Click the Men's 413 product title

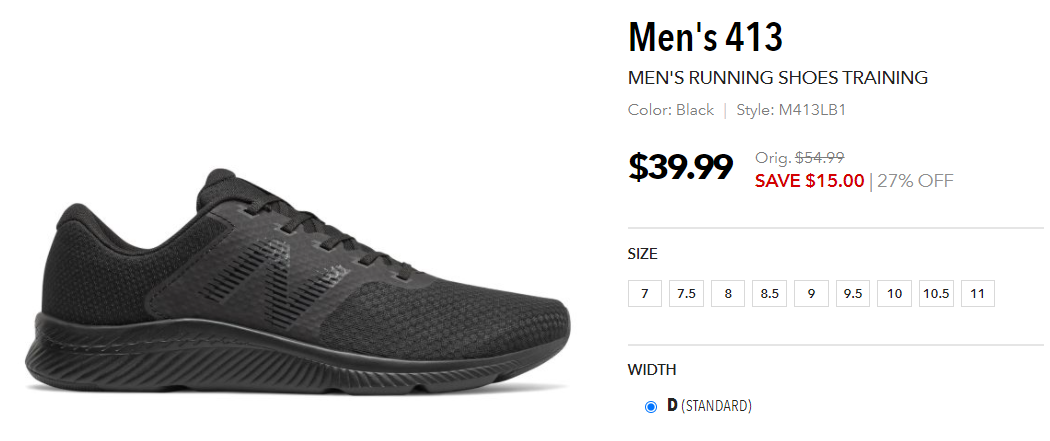coord(705,37)
